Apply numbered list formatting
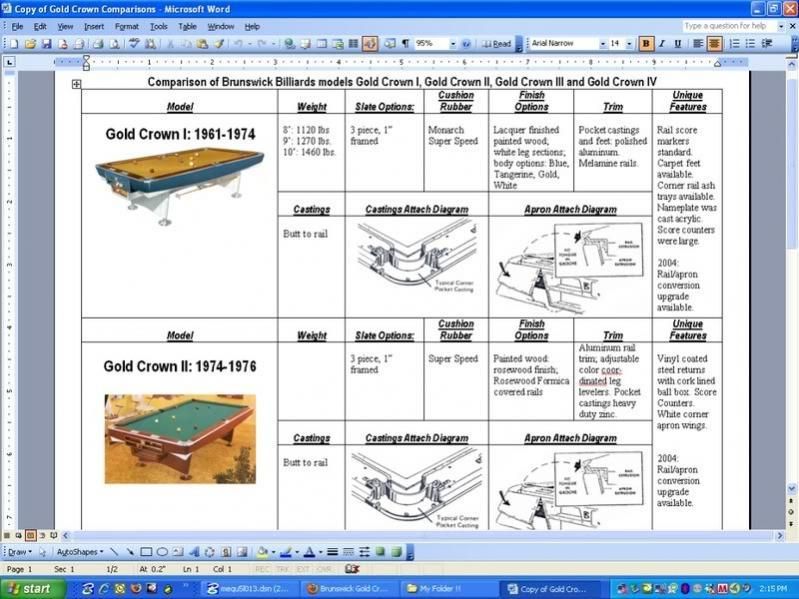799x599 pixels. (734, 44)
